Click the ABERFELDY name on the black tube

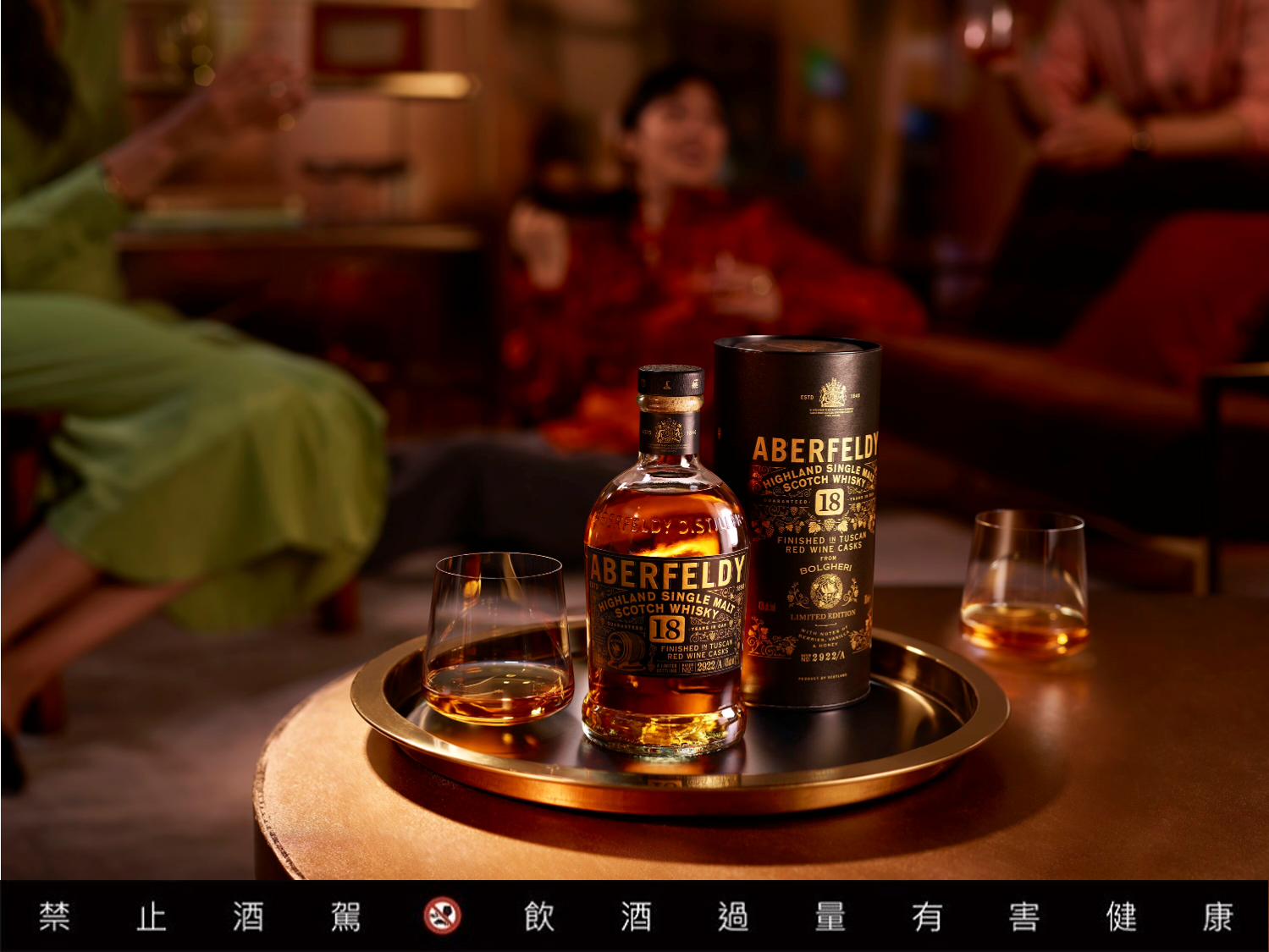tap(815, 448)
